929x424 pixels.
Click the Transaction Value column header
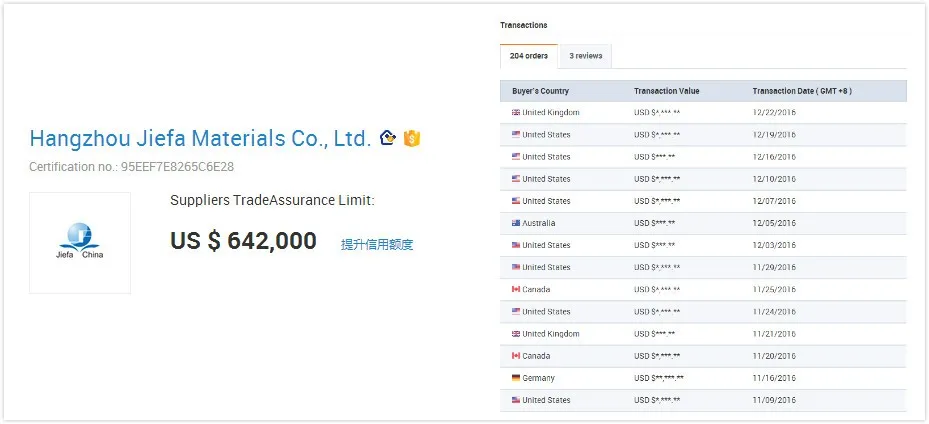pyautogui.click(x=667, y=91)
